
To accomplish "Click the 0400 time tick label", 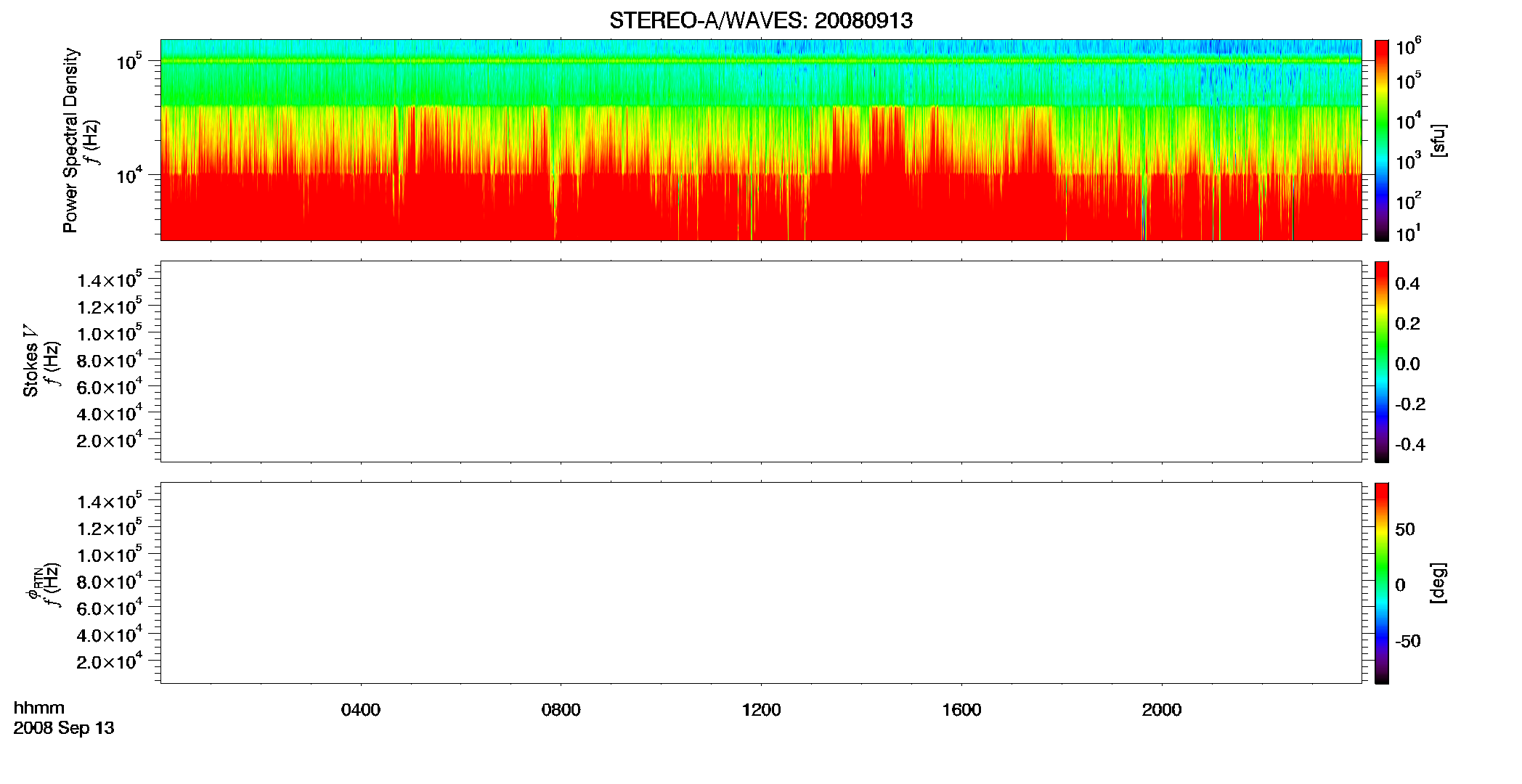I will (x=361, y=710).
